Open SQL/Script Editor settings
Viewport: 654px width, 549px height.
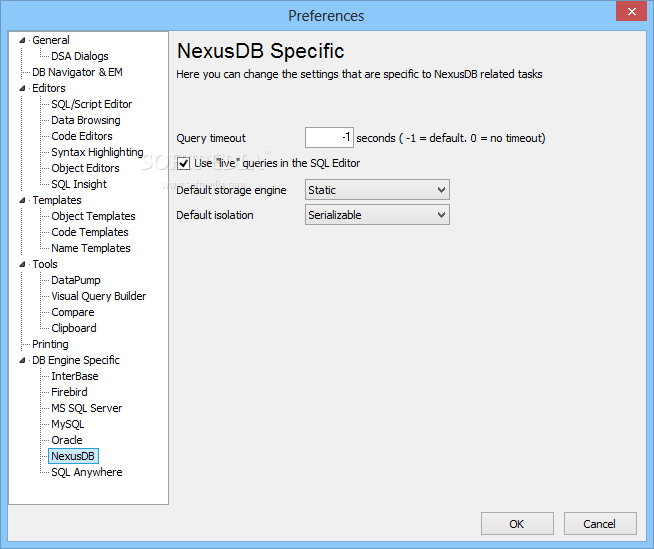92,104
